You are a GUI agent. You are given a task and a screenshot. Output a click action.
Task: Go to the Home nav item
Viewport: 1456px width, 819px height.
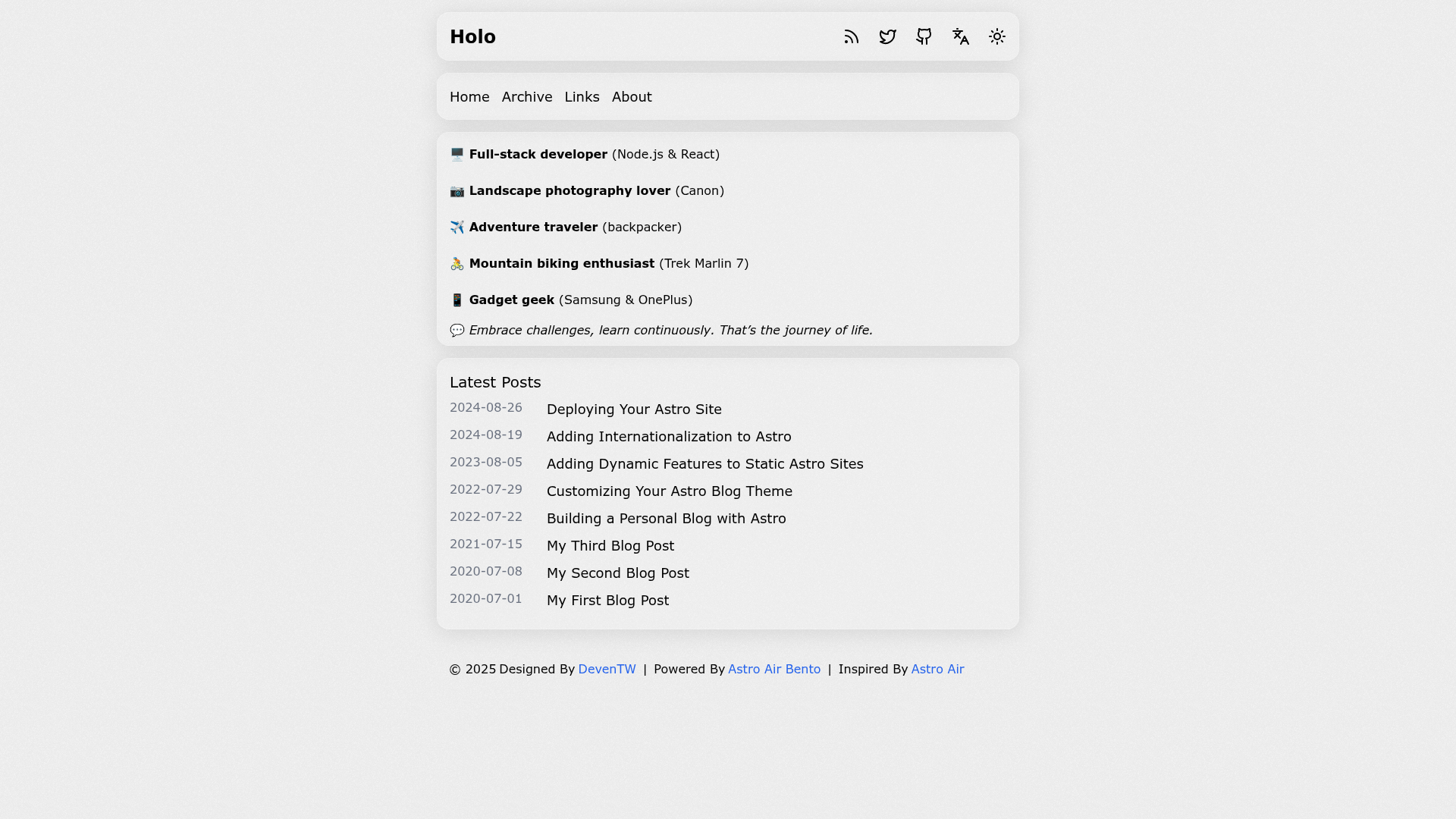pyautogui.click(x=469, y=97)
